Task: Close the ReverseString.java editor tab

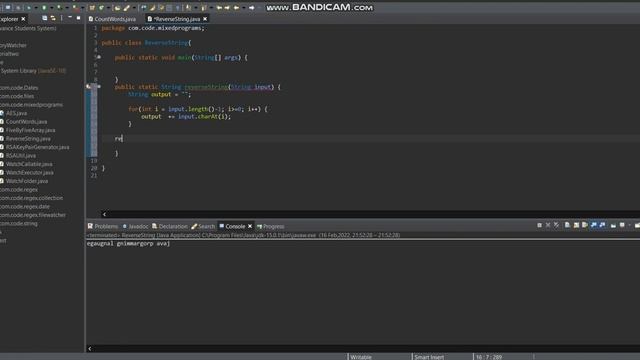Action: tap(205, 19)
